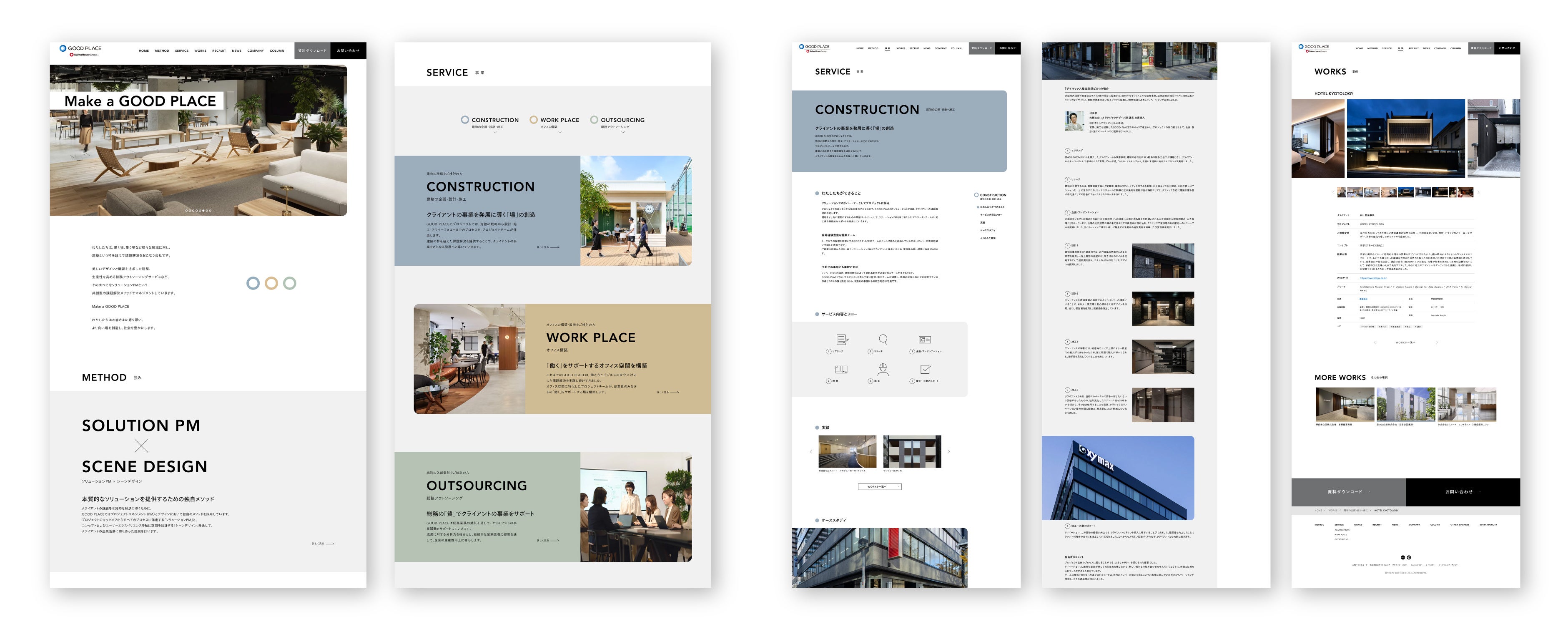Open METHOD in the homepage navigation menu

tap(162, 50)
